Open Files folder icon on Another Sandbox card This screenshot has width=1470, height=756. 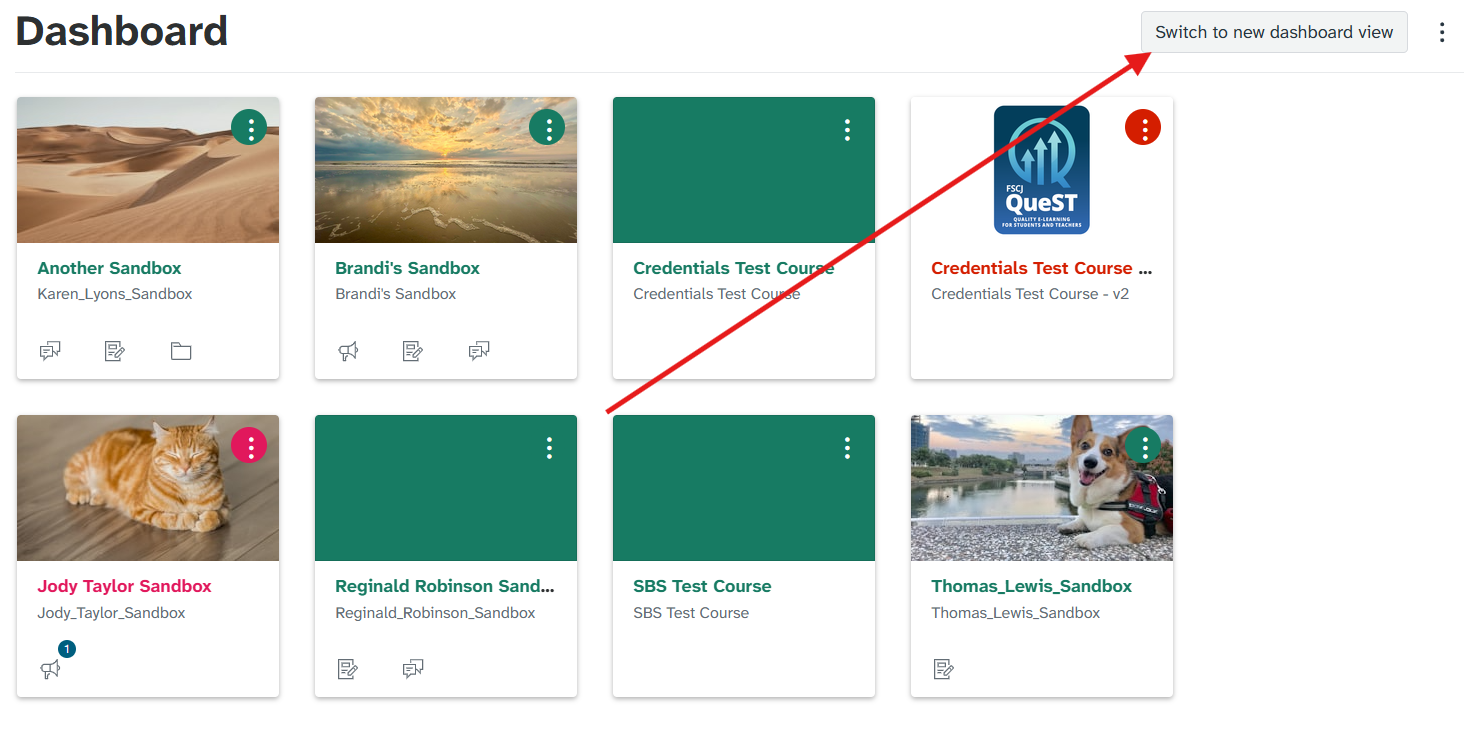pos(181,351)
